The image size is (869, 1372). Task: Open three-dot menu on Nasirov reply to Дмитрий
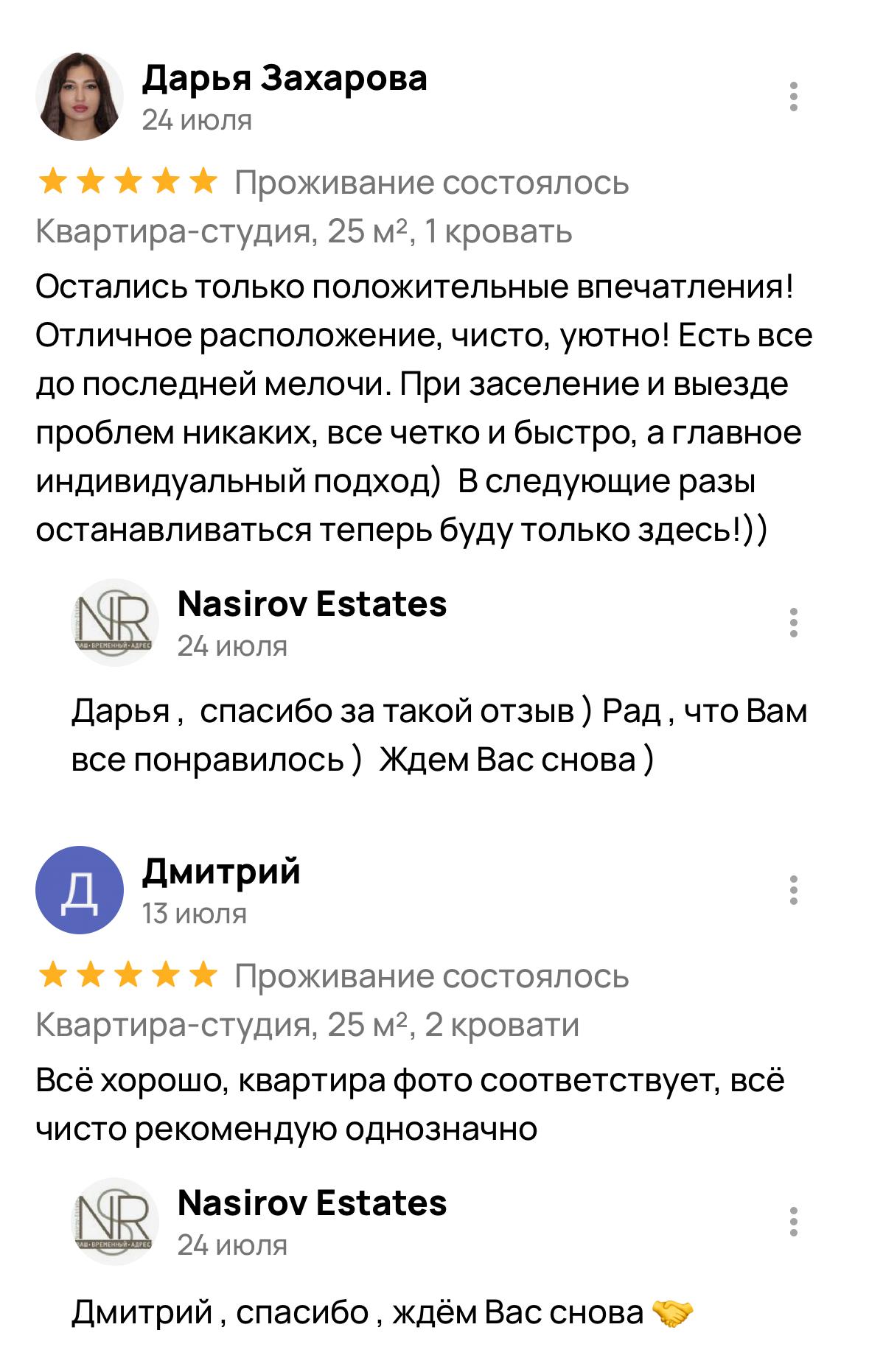793,1222
